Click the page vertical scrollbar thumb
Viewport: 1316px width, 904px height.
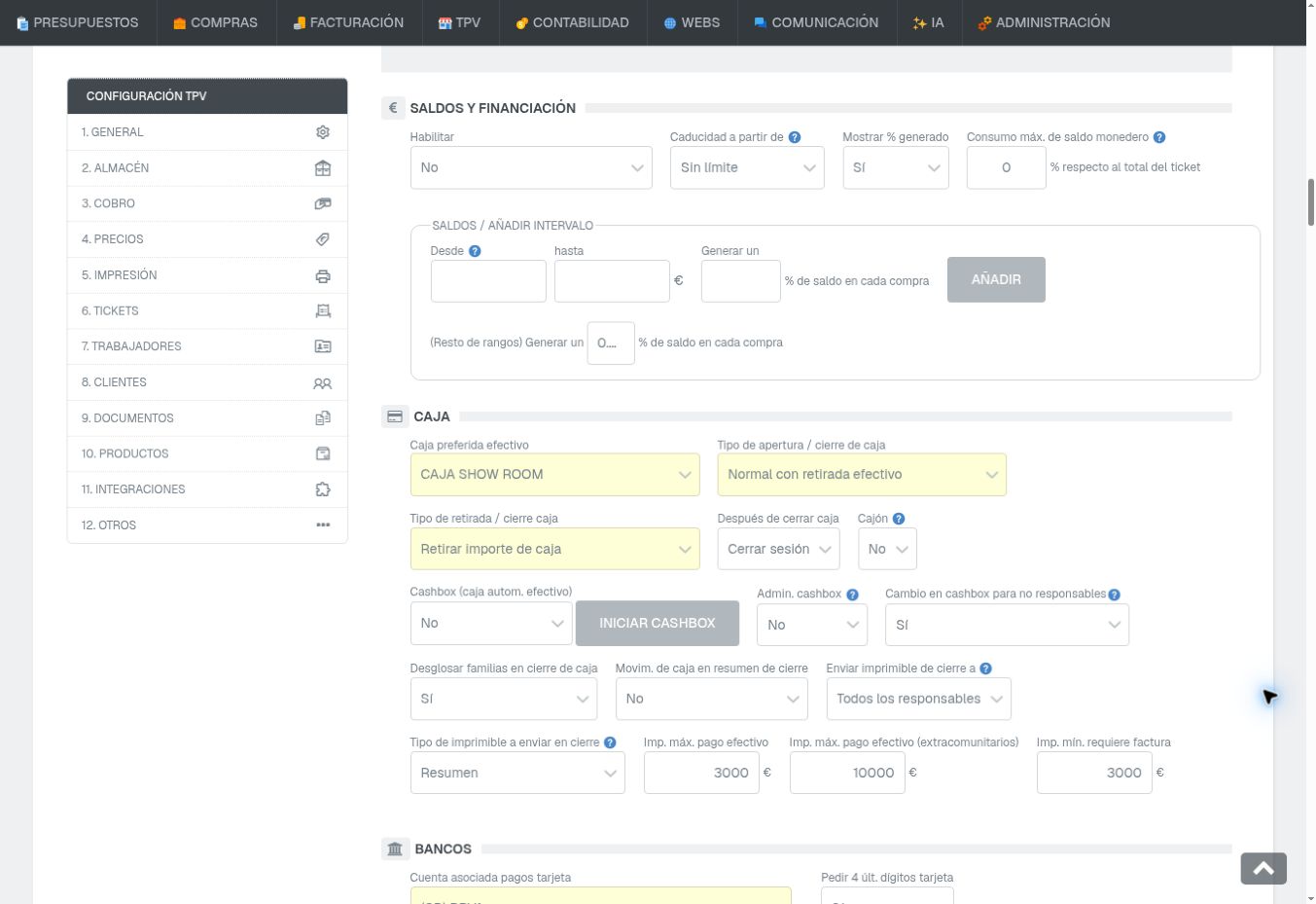[1310, 202]
